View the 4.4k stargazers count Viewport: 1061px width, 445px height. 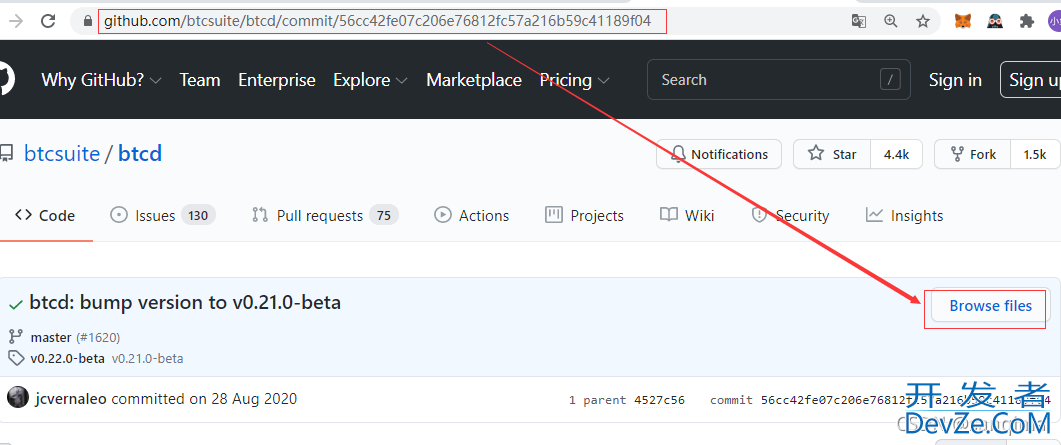(896, 154)
